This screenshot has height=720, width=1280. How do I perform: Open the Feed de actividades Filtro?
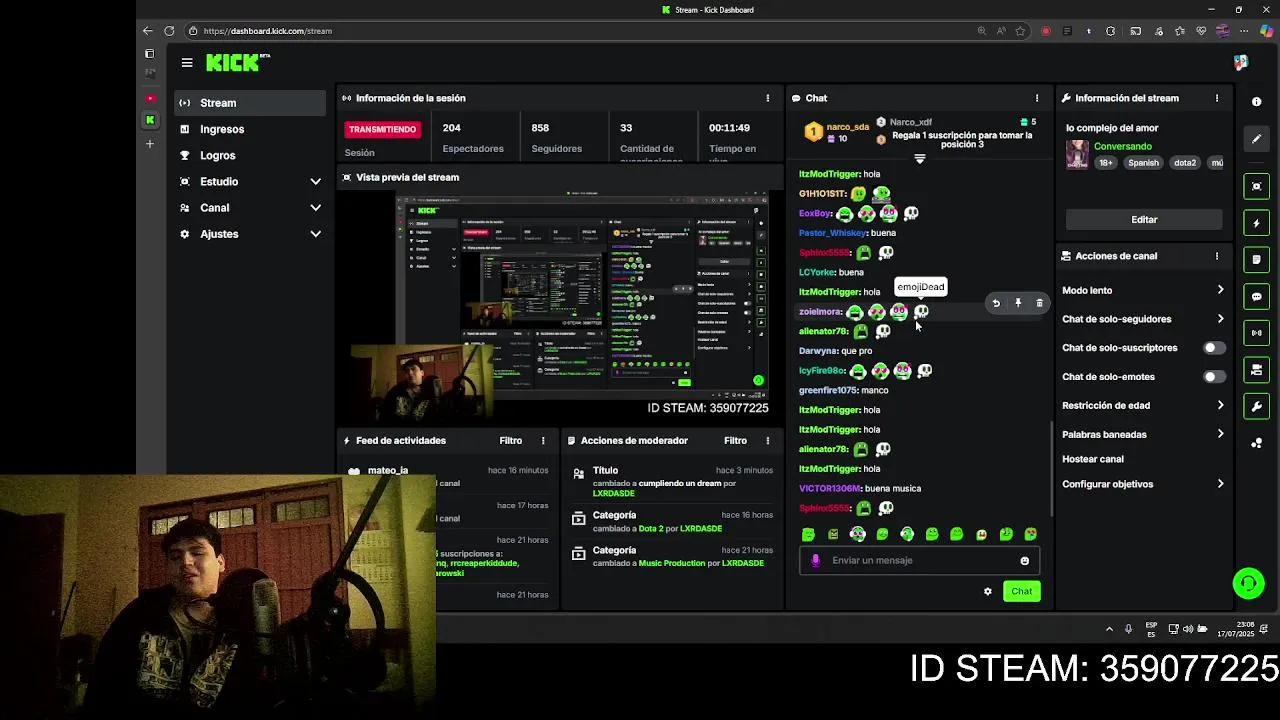[x=510, y=440]
